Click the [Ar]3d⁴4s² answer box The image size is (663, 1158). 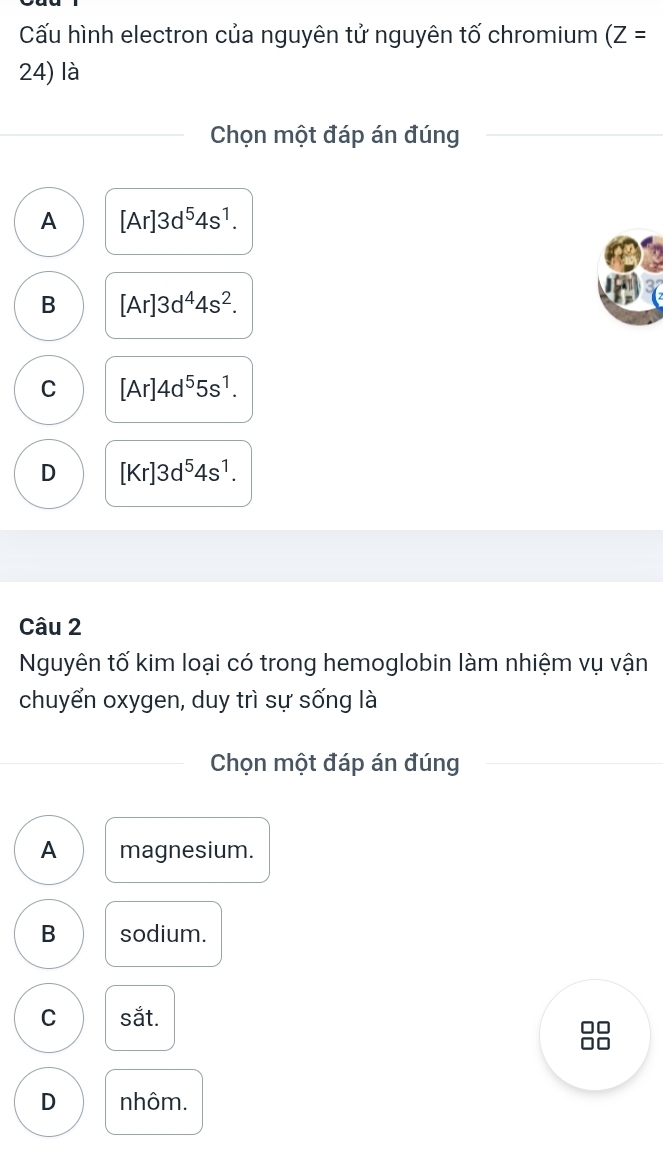(179, 306)
